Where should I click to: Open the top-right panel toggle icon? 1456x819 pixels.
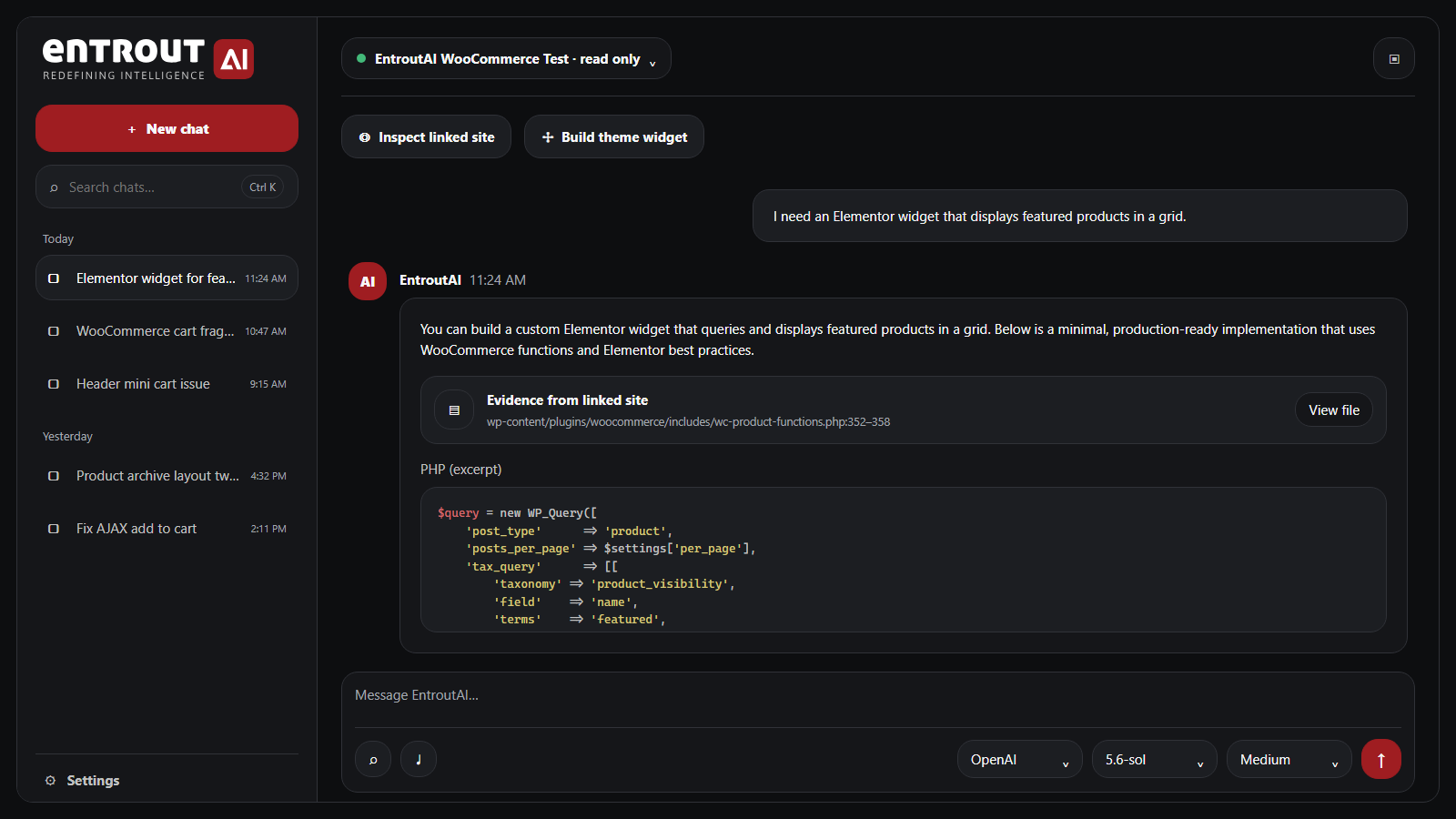click(1394, 58)
